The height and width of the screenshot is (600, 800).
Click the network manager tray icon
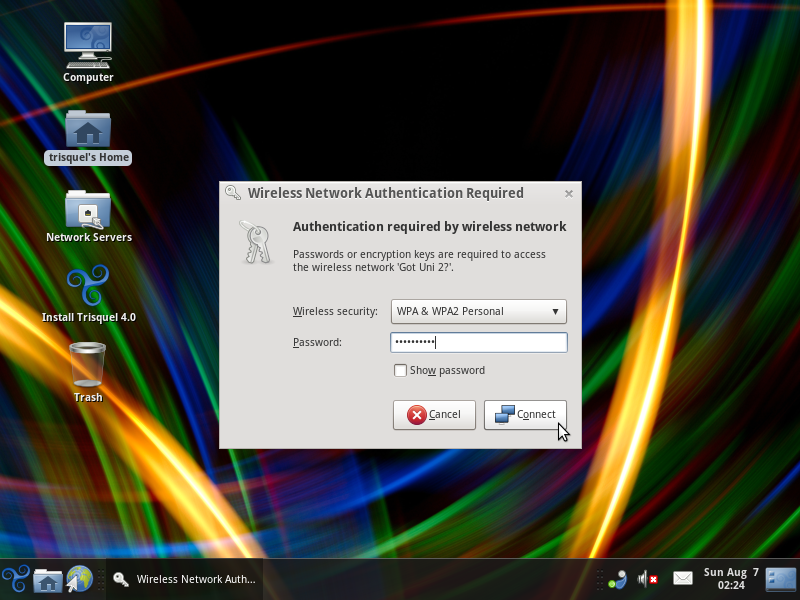tap(617, 579)
